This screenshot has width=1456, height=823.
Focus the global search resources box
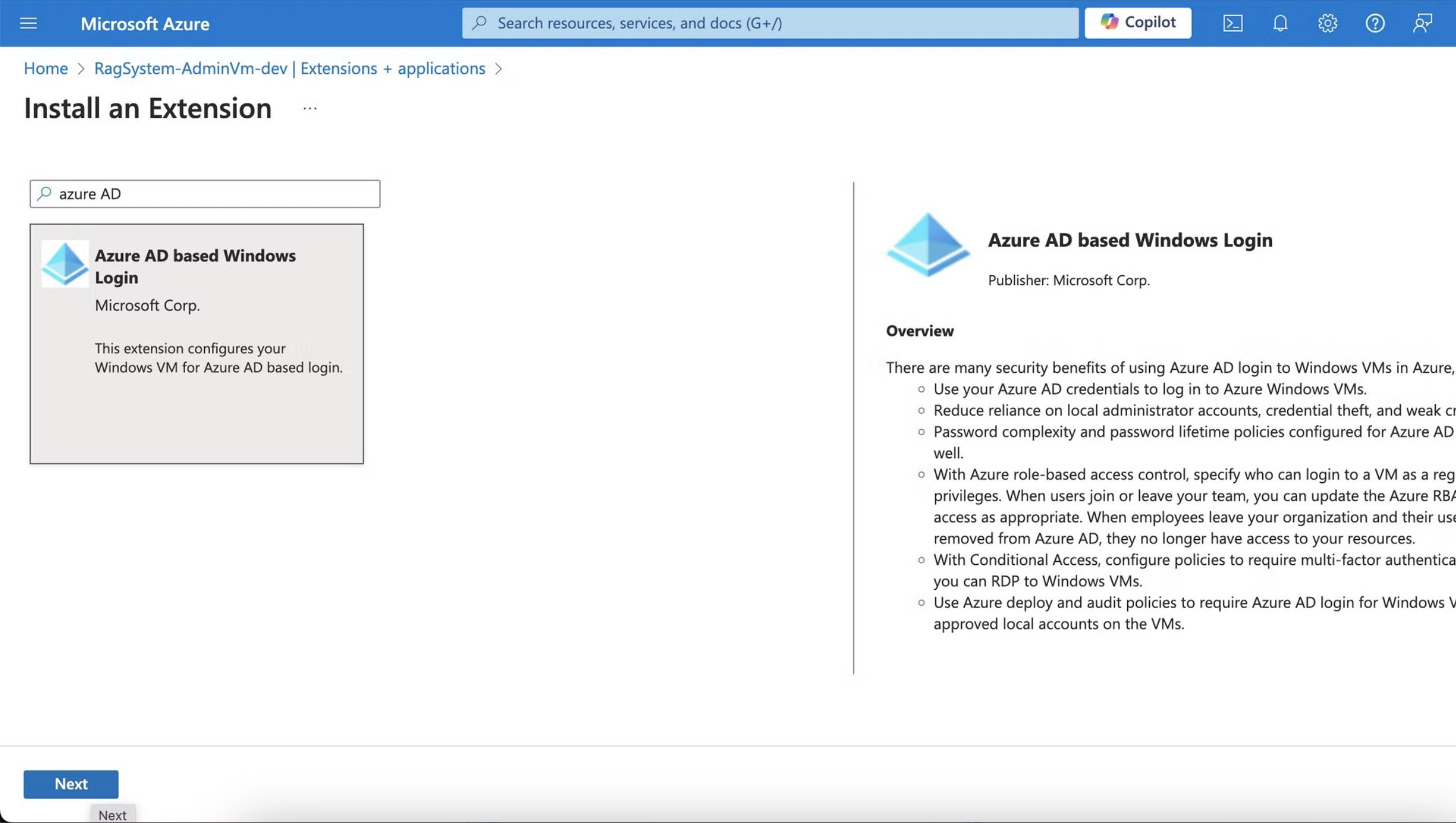[x=777, y=23]
